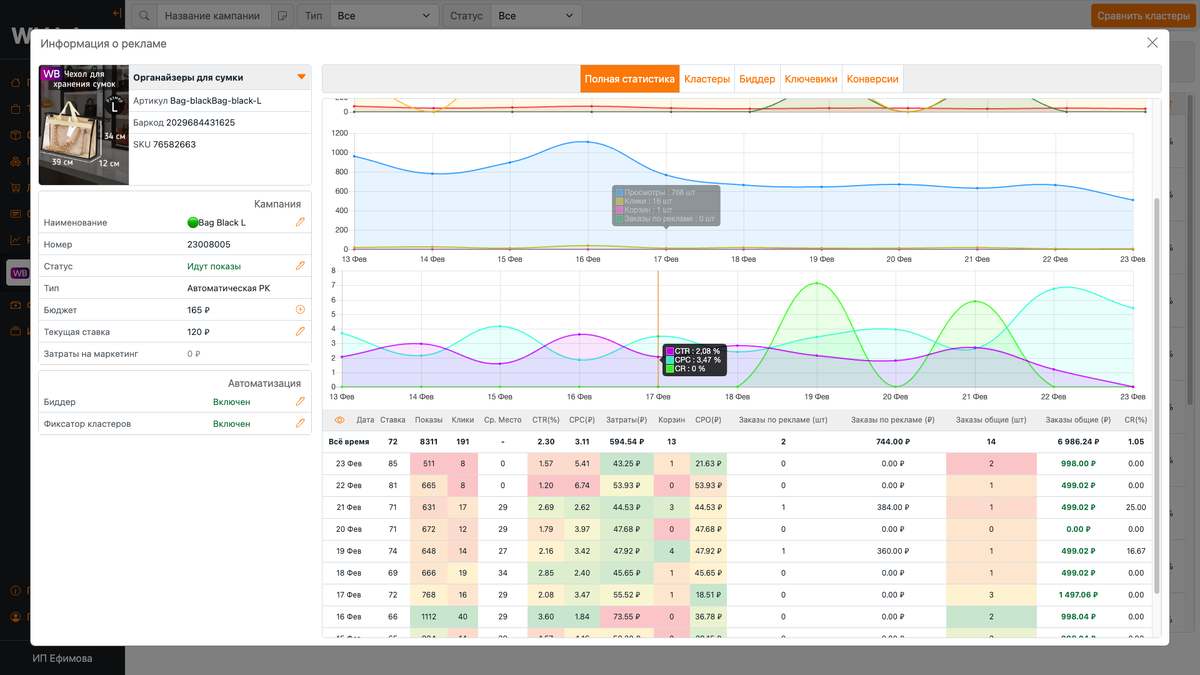The height and width of the screenshot is (675, 1200).
Task: Click the Название кампании search field
Action: (x=215, y=16)
